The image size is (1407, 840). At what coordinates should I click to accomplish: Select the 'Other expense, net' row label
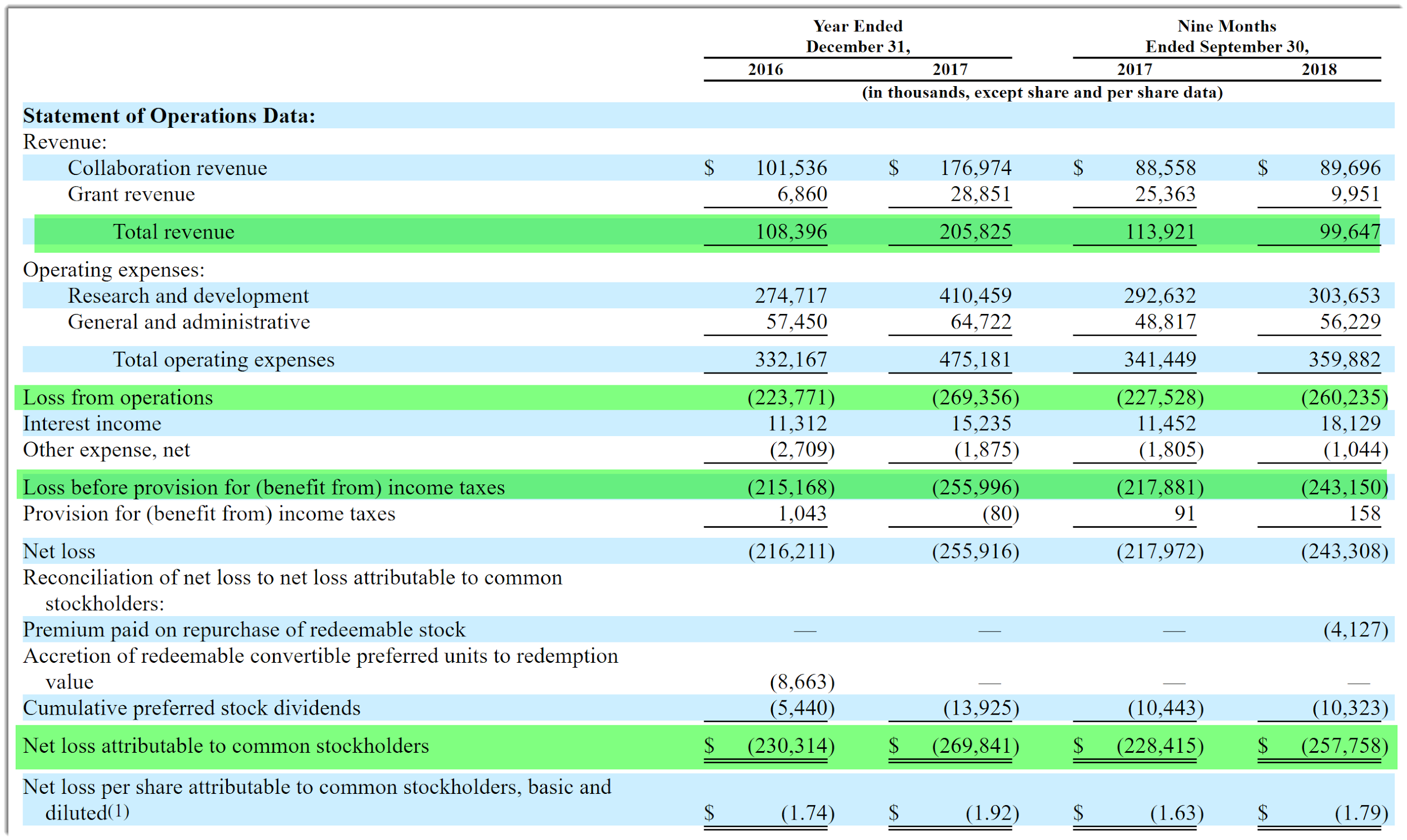pos(106,450)
